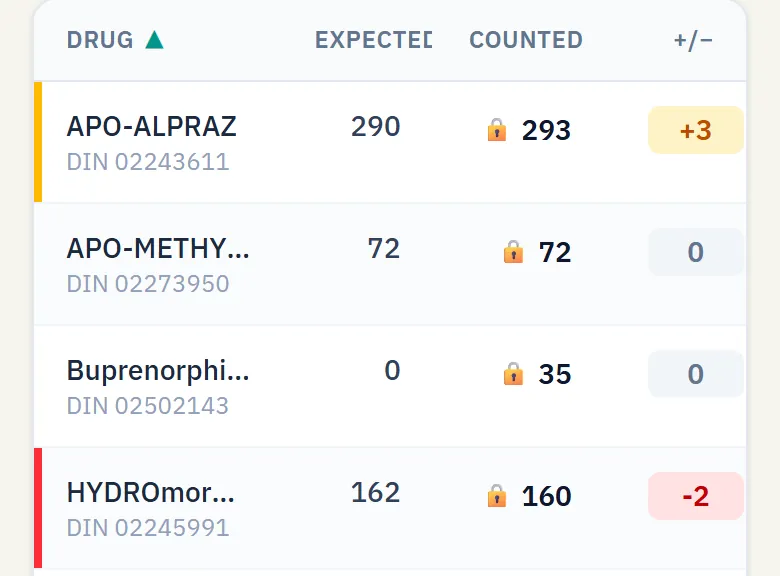This screenshot has width=780, height=576.
Task: Select the HYDROmor... drug name
Action: click(151, 492)
